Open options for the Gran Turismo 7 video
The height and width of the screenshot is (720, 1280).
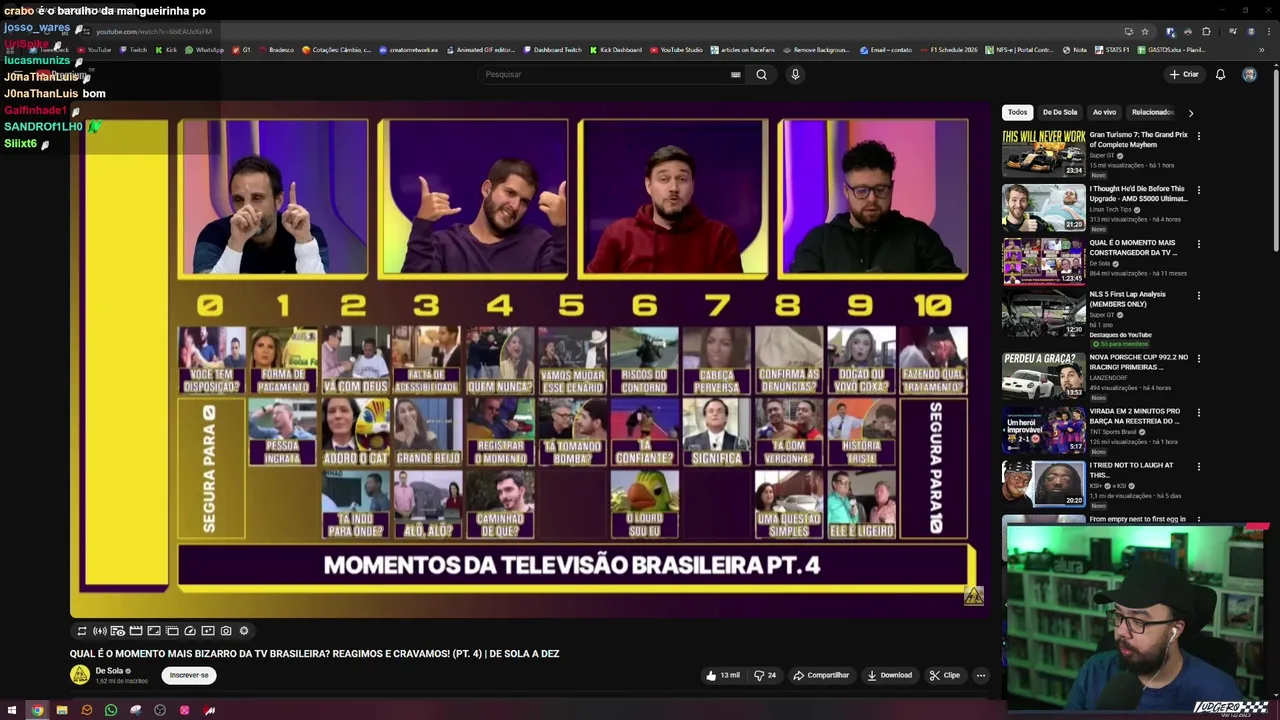coord(1198,136)
